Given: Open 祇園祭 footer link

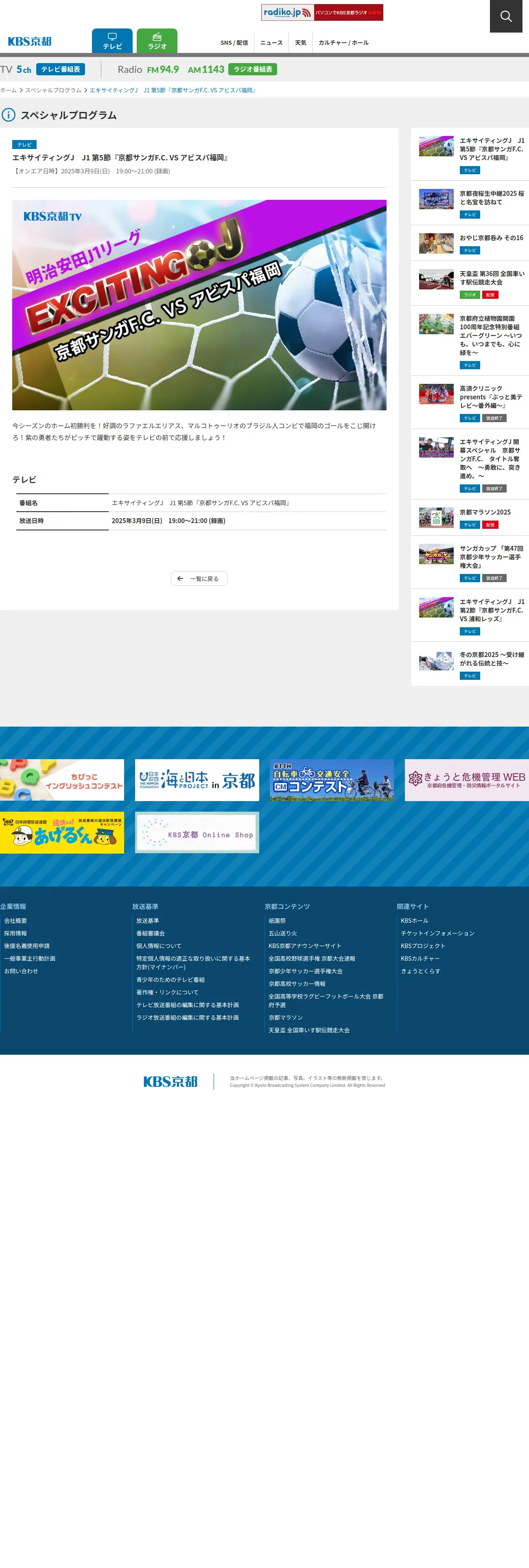Looking at the screenshot, I should (277, 921).
